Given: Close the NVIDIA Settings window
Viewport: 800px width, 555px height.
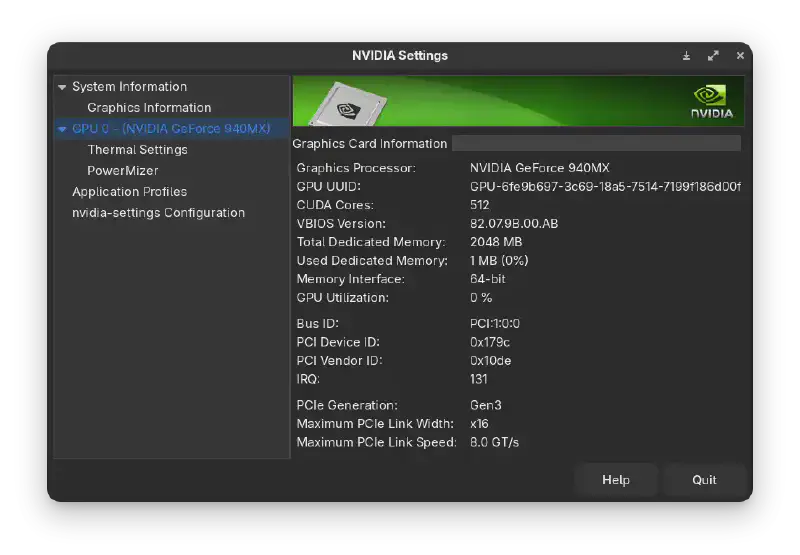Looking at the screenshot, I should (740, 56).
